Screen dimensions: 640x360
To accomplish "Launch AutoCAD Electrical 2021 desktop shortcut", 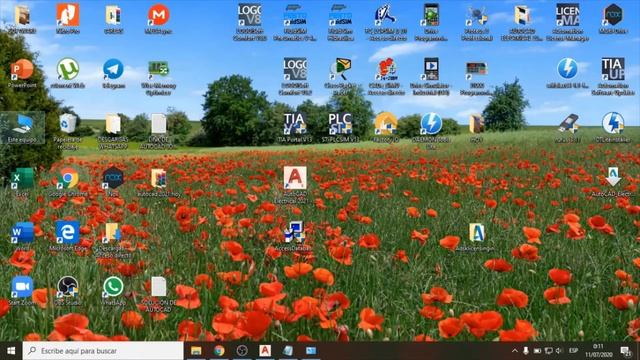I will click(x=295, y=178).
